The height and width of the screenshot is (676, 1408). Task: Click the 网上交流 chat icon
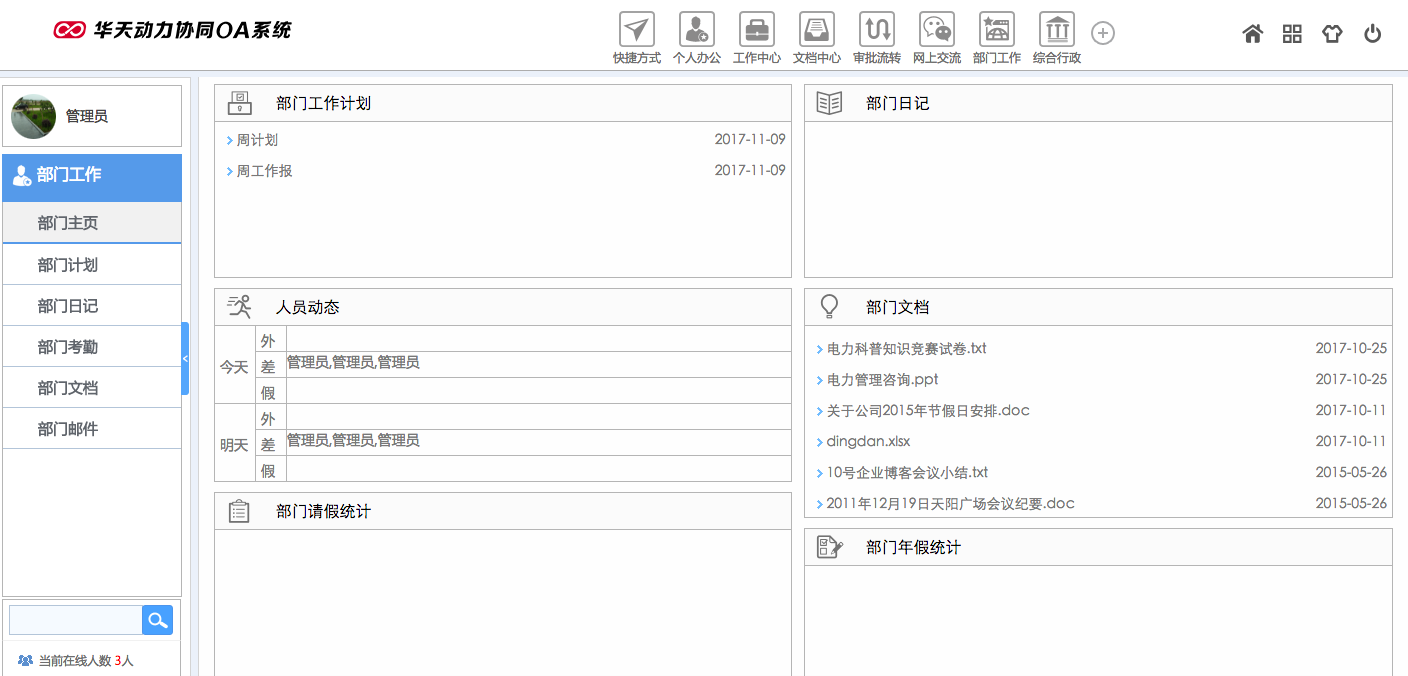point(937,30)
